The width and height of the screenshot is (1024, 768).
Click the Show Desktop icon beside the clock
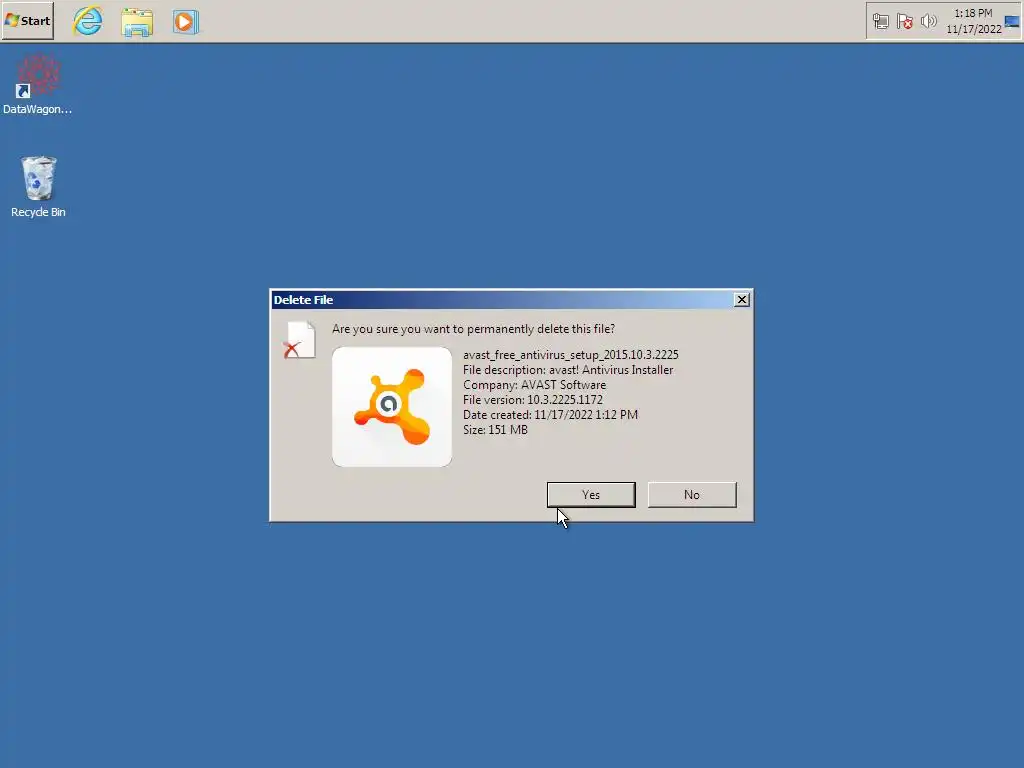[x=1012, y=22]
